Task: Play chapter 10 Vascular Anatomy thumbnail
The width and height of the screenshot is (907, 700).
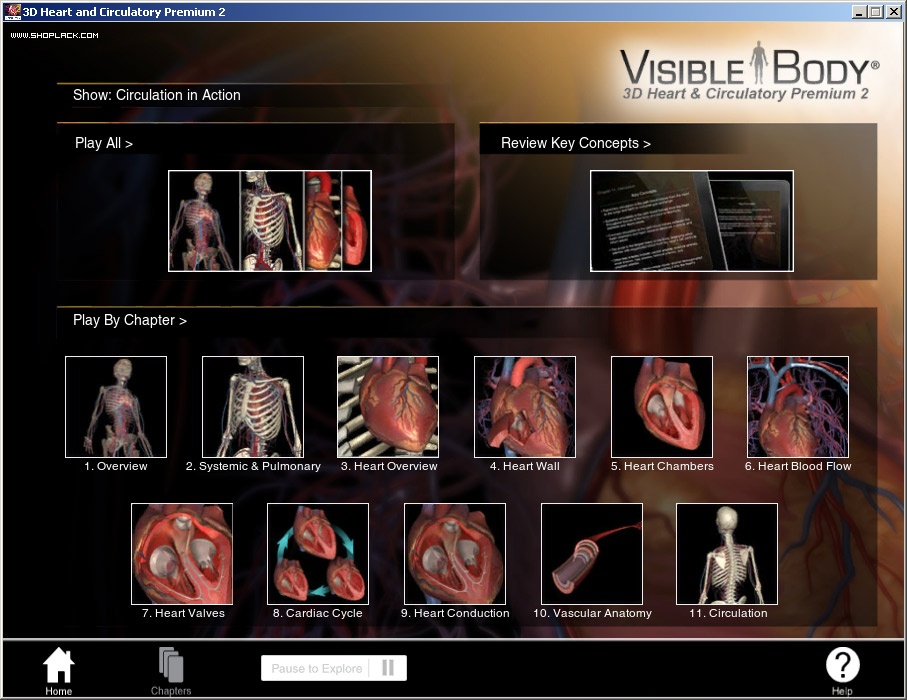Action: tap(592, 554)
